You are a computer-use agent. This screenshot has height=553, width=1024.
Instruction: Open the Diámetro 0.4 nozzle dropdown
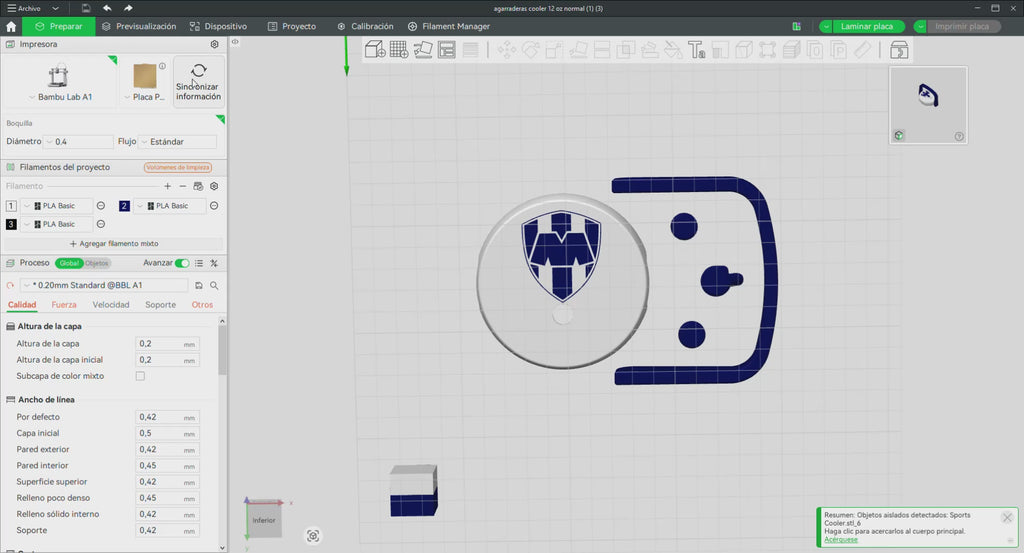78,142
